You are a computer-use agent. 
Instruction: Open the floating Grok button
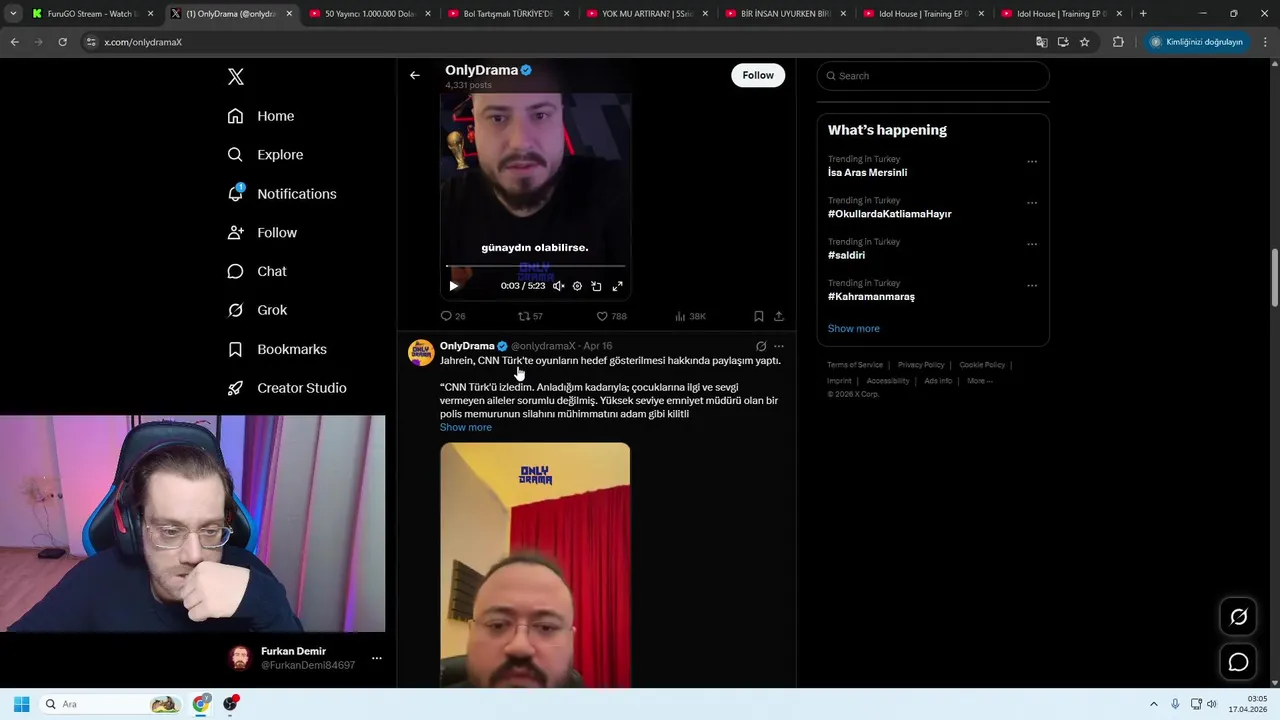[1238, 617]
